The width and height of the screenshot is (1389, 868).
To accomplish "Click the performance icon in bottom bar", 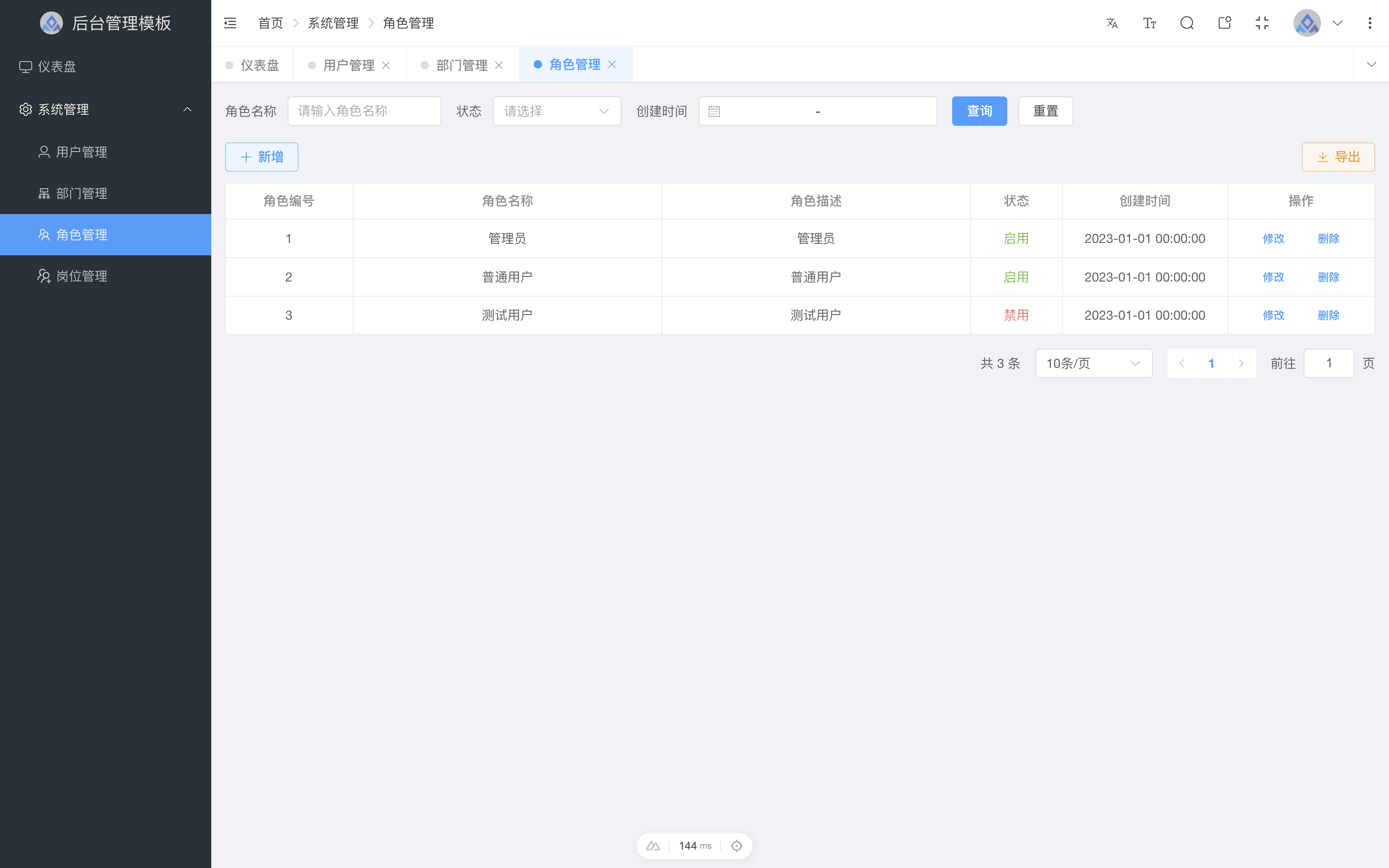I will click(x=653, y=845).
